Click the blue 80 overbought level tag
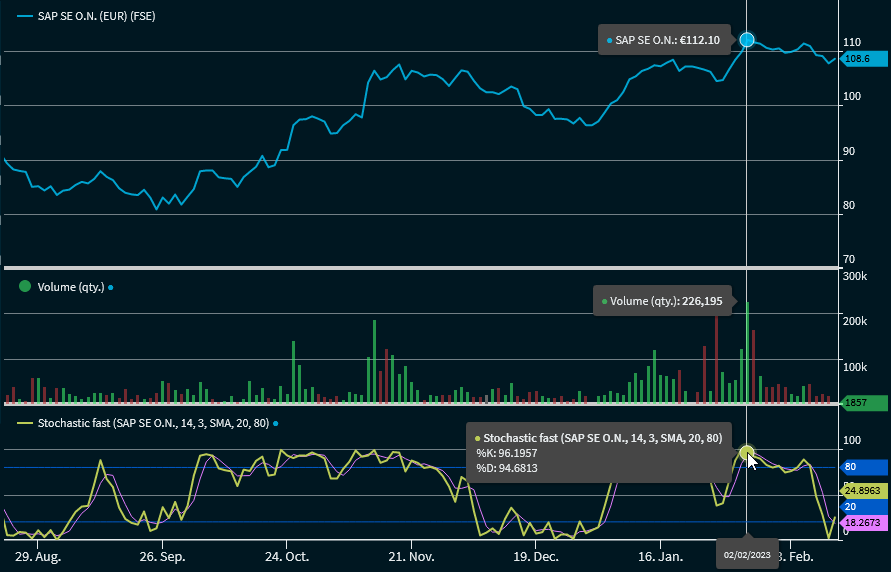The image size is (891, 572). 863,467
